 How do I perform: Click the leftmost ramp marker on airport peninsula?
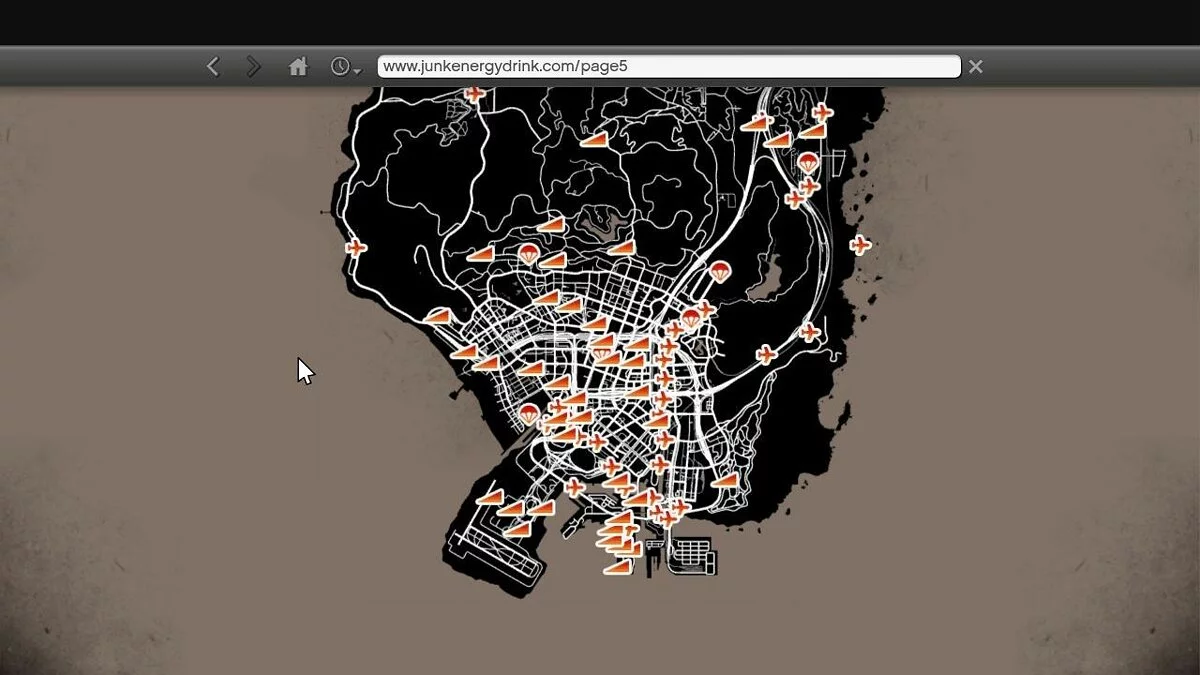coord(489,497)
